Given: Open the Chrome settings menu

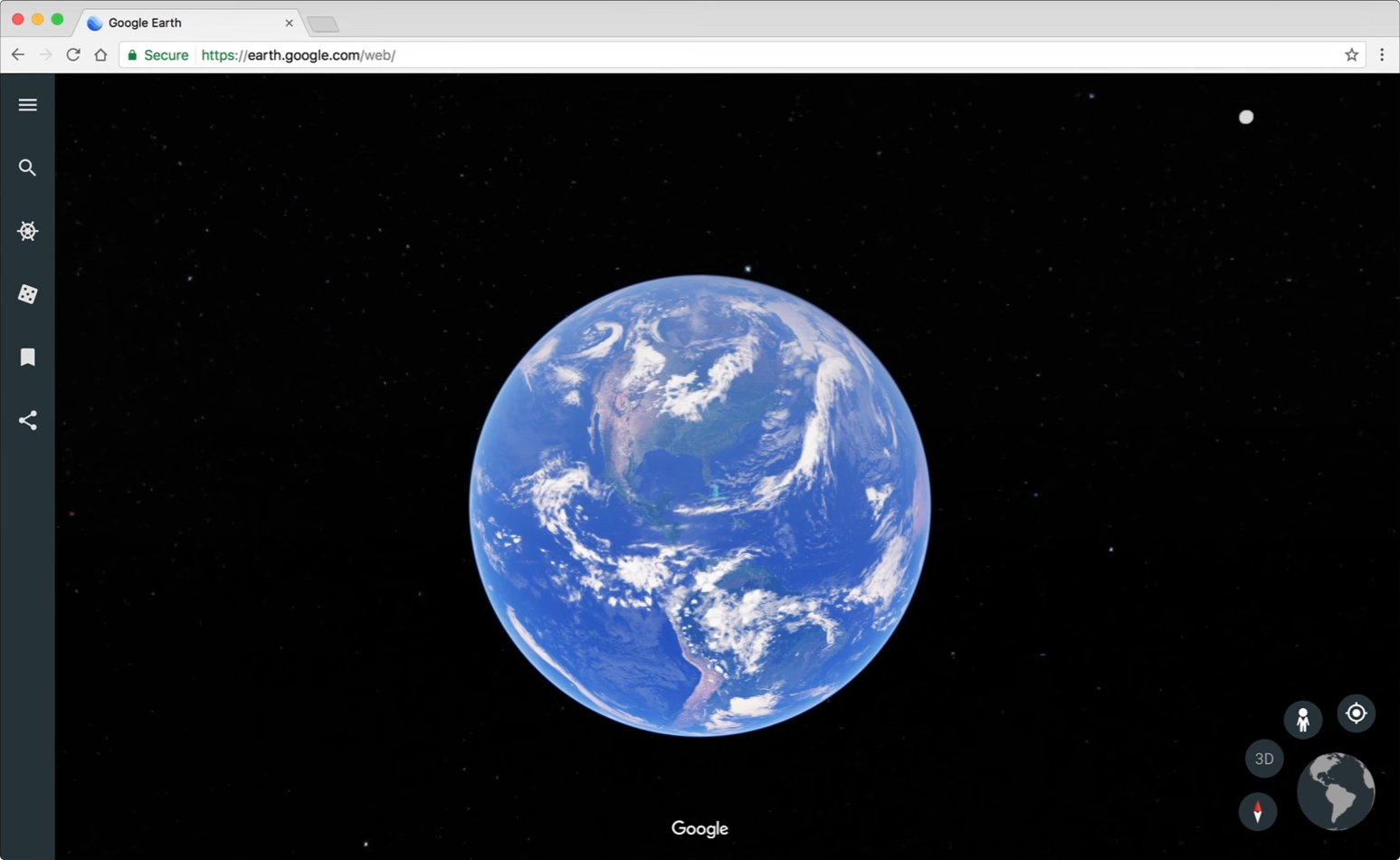Looking at the screenshot, I should tap(1382, 55).
